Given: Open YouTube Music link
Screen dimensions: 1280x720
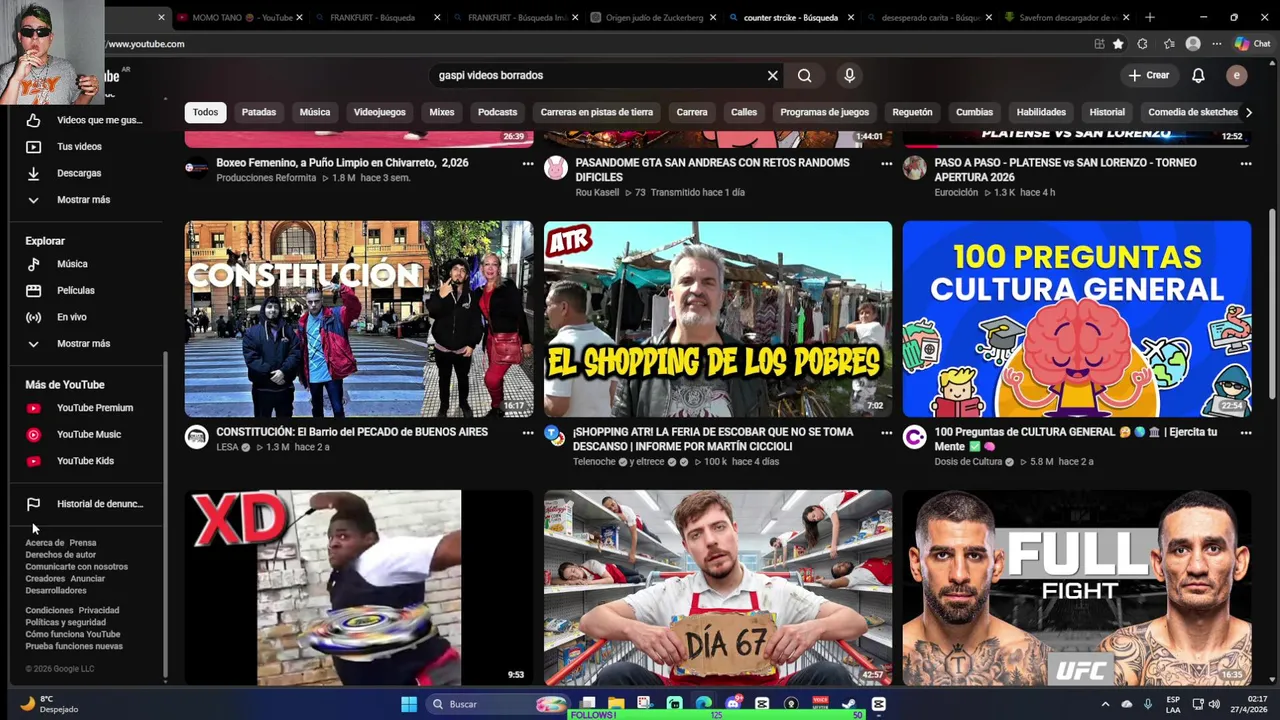Looking at the screenshot, I should (87, 434).
